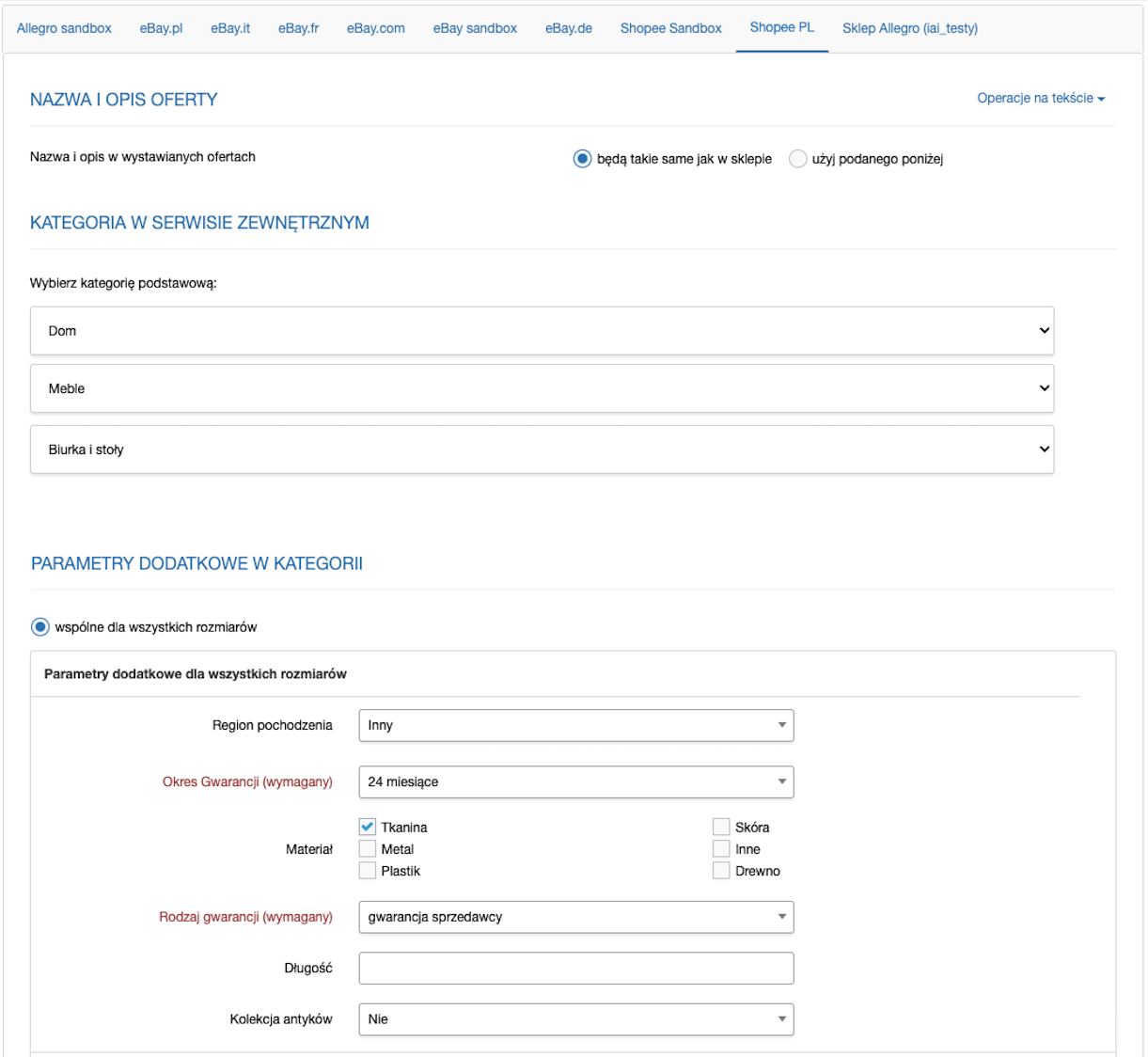Open the eBay.com tab
Screen dimensions: 1148x1057
tap(375, 28)
